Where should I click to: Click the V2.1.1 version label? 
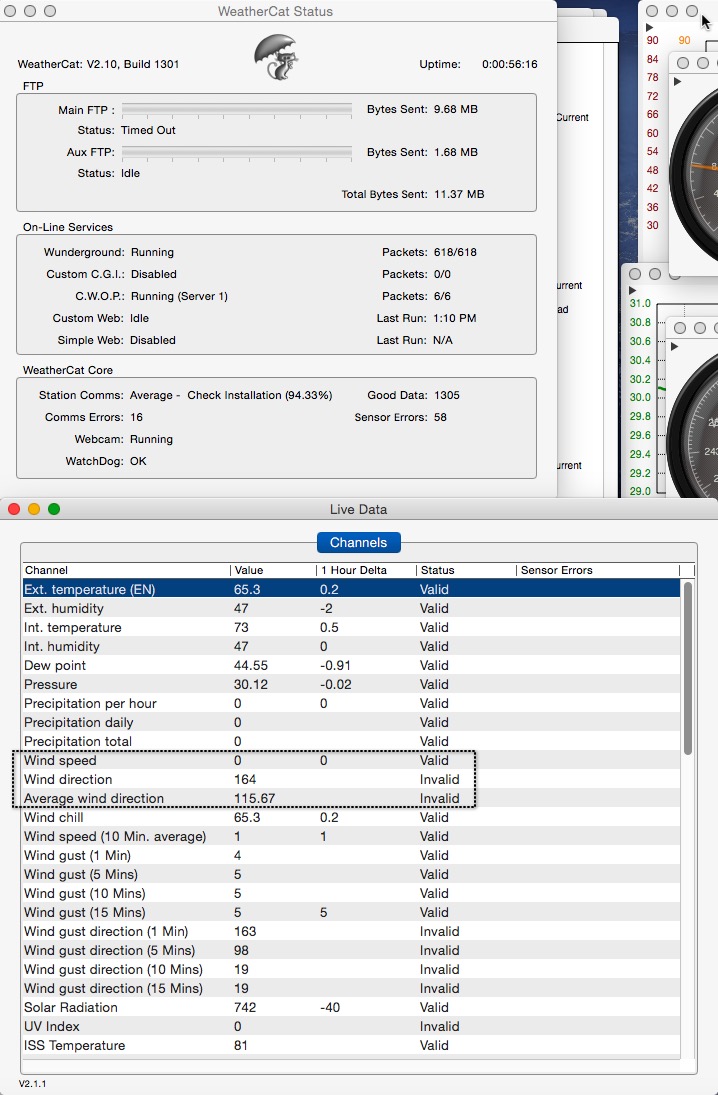coord(33,1083)
